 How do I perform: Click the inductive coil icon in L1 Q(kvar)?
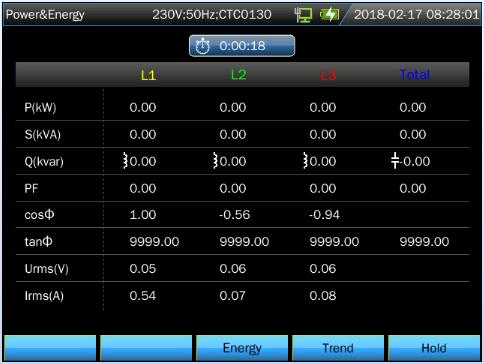125,161
